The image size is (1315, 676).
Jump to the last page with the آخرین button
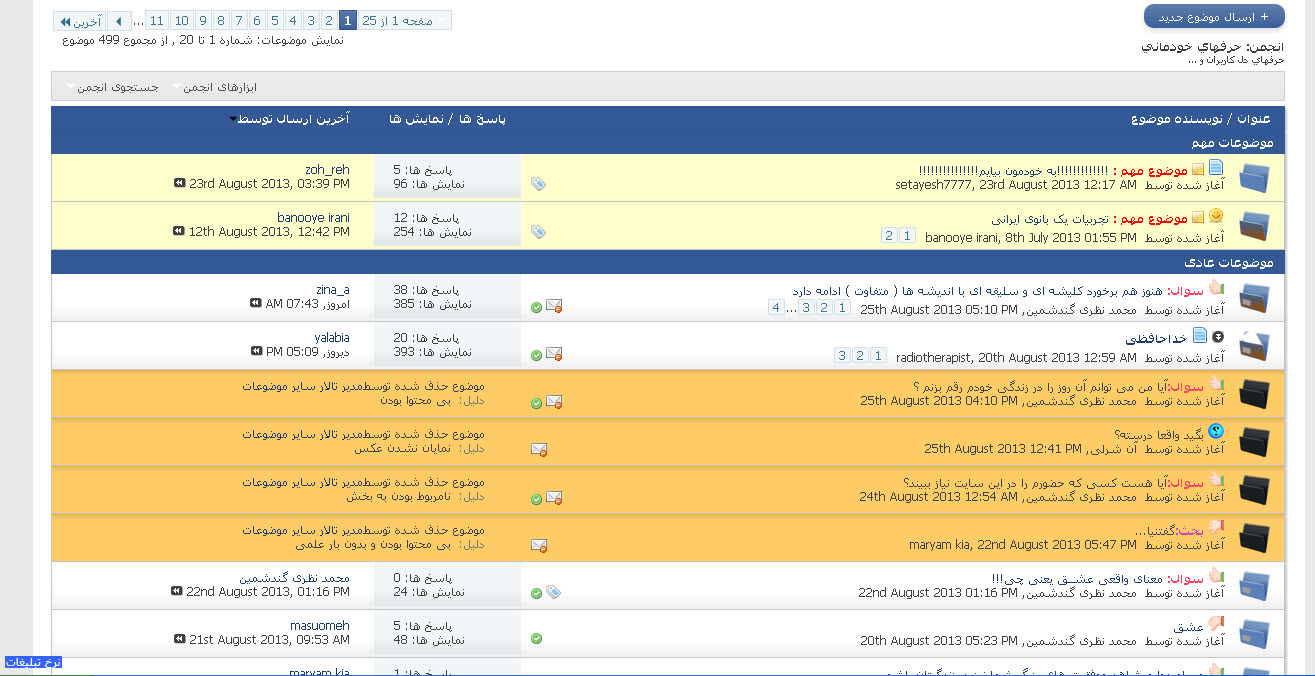[x=79, y=20]
